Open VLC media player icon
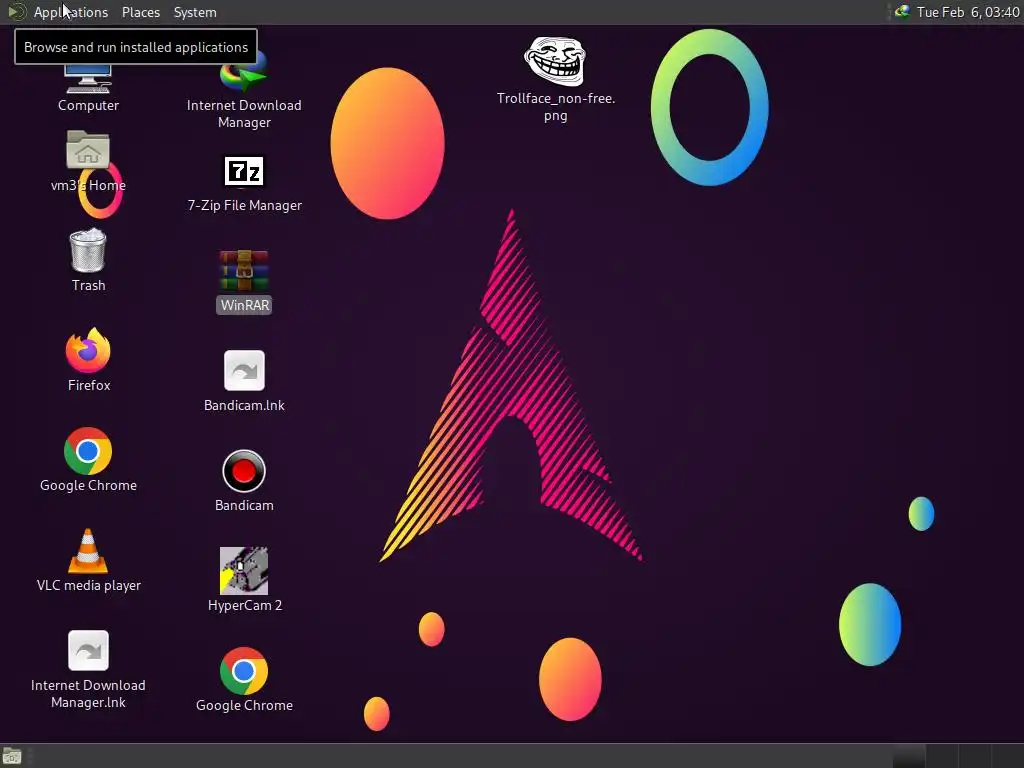The height and width of the screenshot is (768, 1024). (x=88, y=551)
